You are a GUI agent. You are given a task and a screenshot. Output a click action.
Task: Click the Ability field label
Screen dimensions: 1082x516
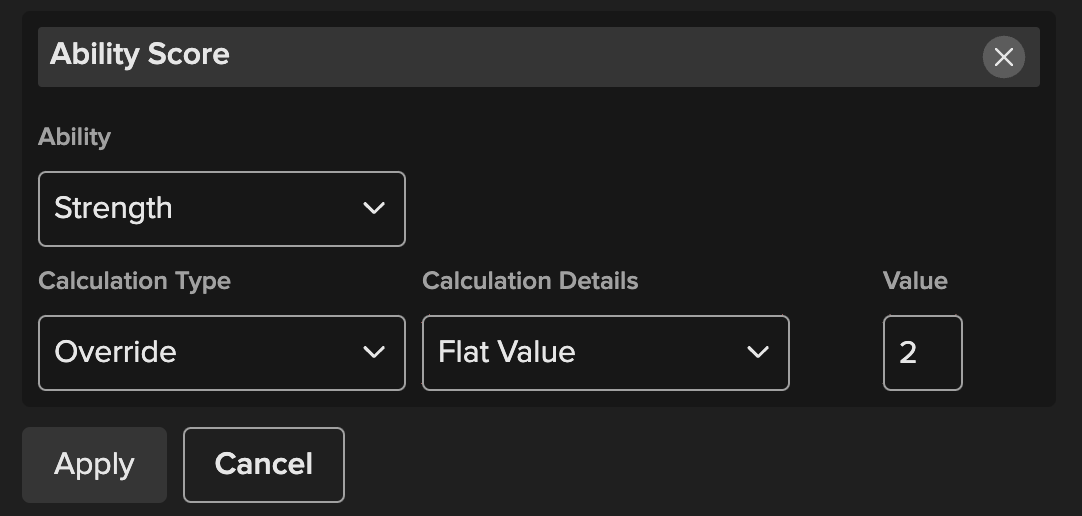[74, 137]
